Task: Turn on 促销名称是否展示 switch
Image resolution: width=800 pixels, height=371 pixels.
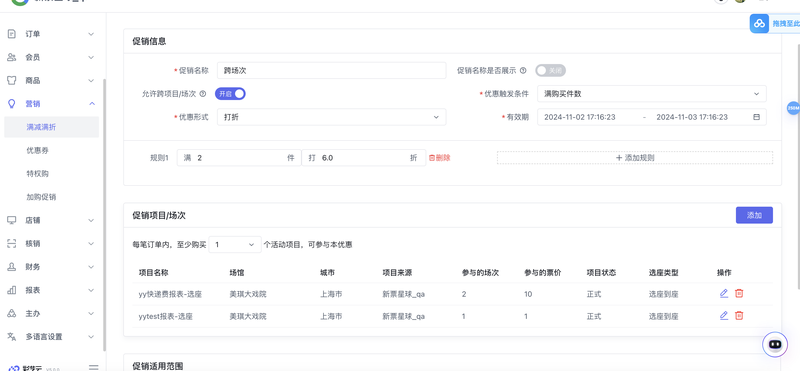Action: pos(551,70)
